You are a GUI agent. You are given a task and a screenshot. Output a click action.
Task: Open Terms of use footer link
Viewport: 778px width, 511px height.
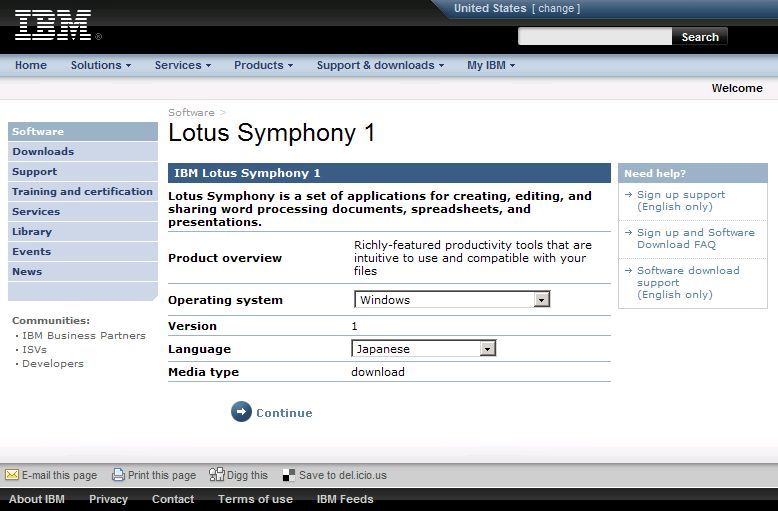pyautogui.click(x=255, y=499)
